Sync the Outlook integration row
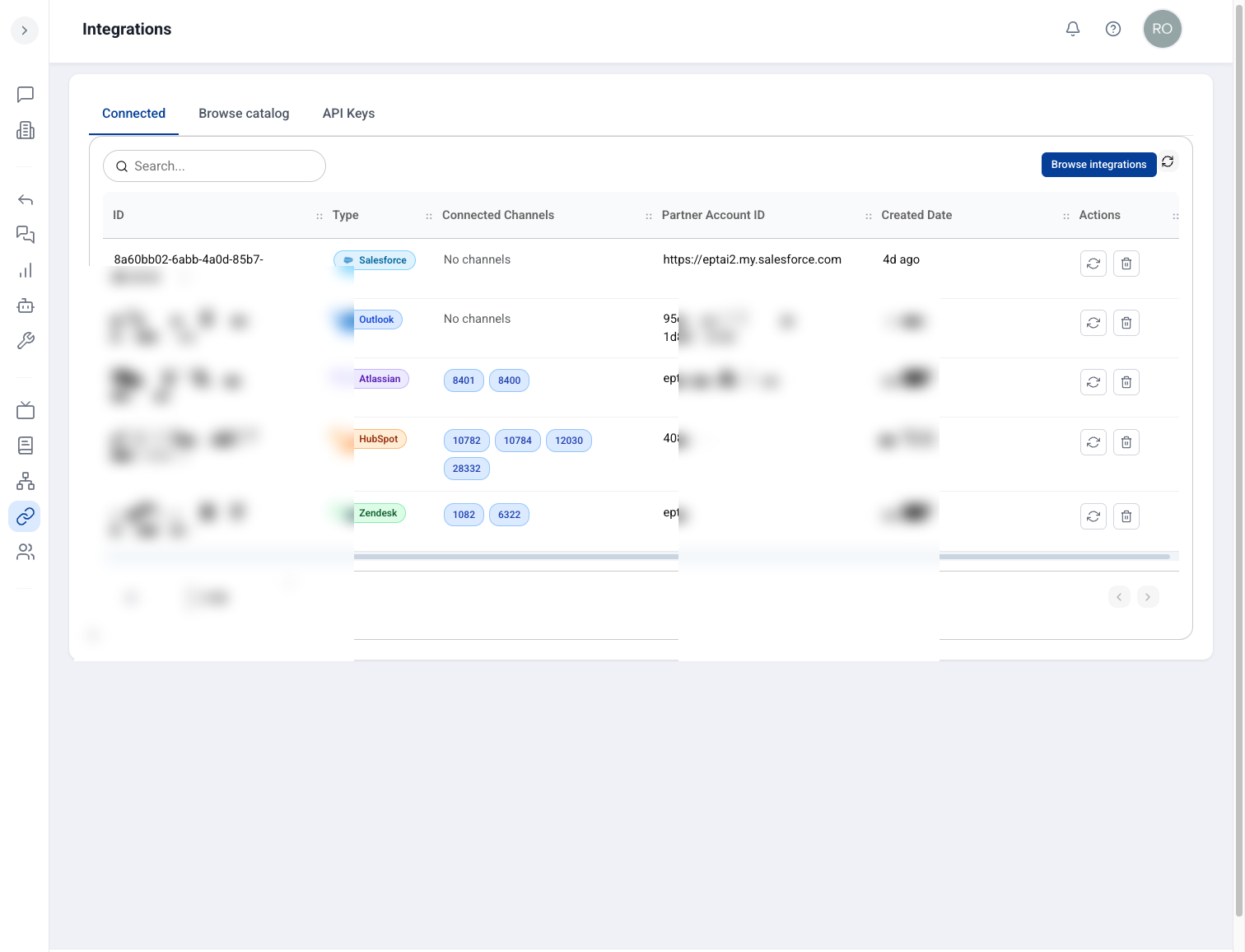The width and height of the screenshot is (1245, 952). click(x=1093, y=323)
